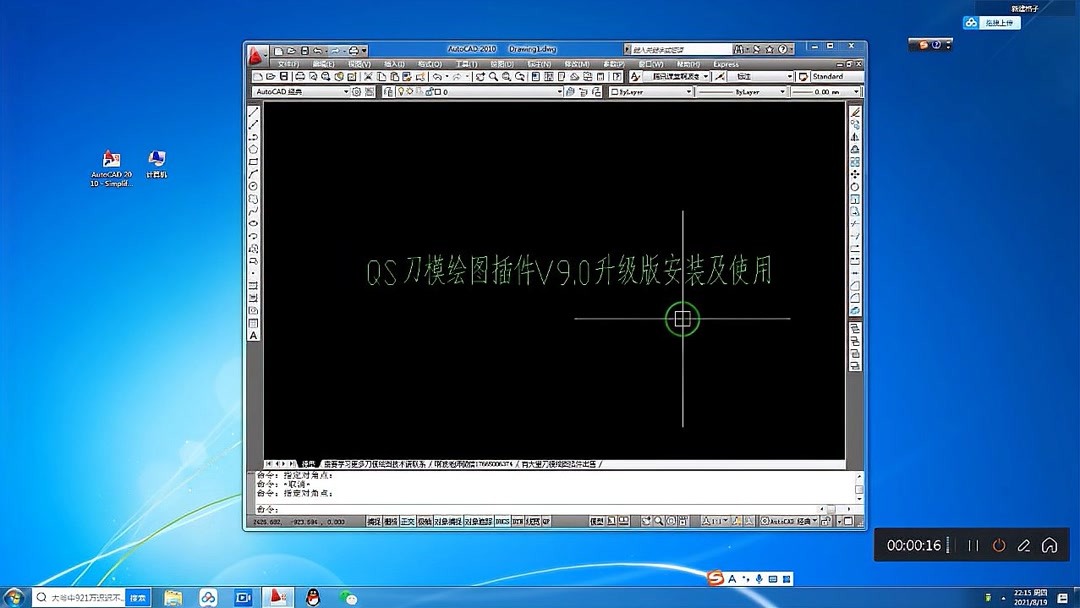This screenshot has height=608, width=1080.
Task: Open the AutoCAD 经典 workspace dropdown
Action: click(347, 91)
